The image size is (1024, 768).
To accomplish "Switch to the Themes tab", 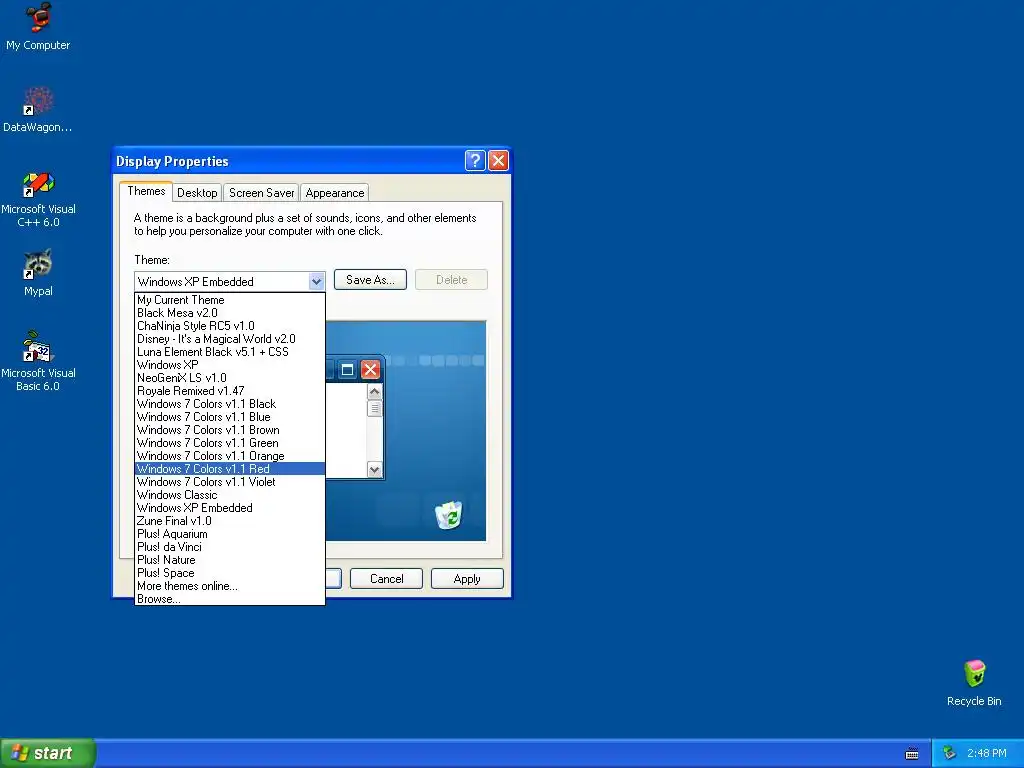I will [x=146, y=191].
